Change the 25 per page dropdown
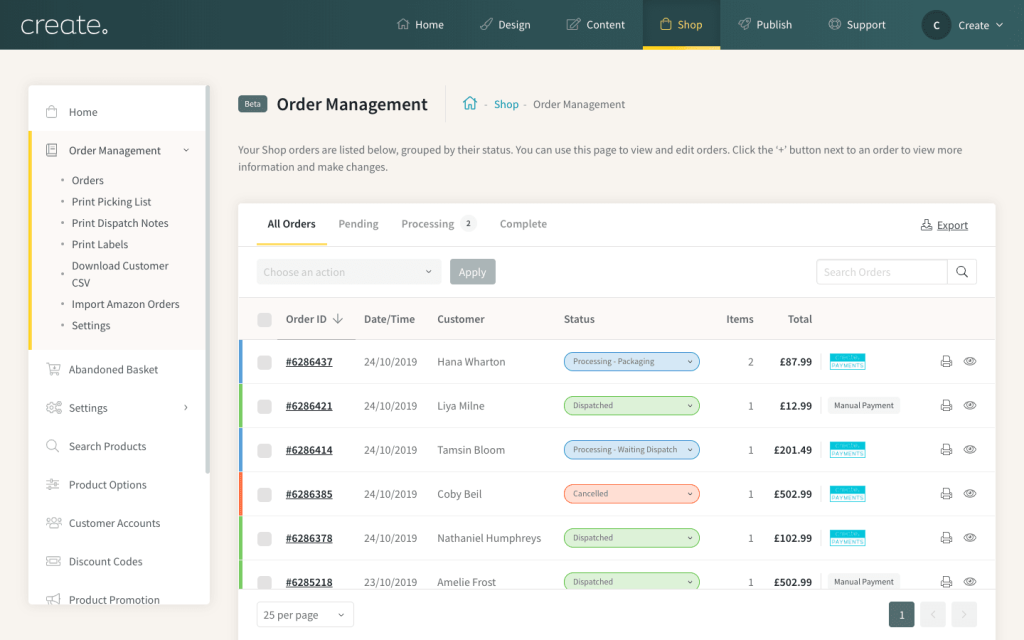1024x640 pixels. click(x=305, y=615)
